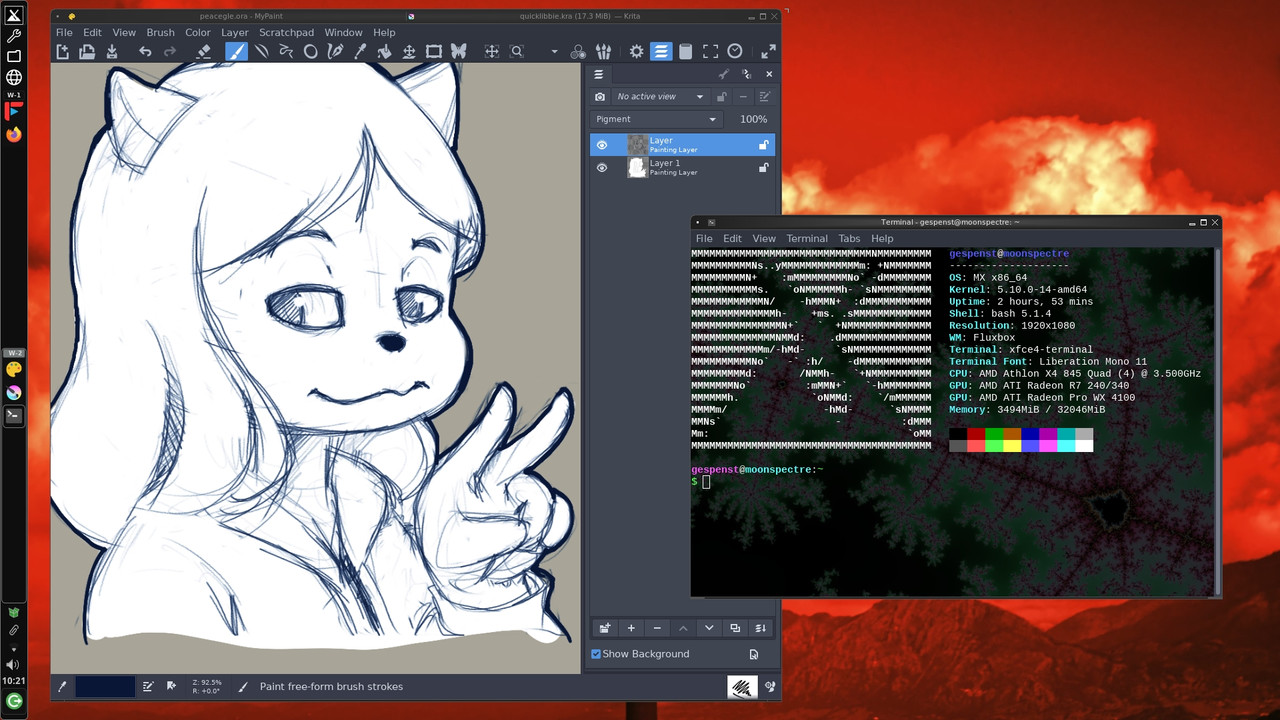Click the add layer group button
This screenshot has width=1280, height=720.
(x=604, y=628)
